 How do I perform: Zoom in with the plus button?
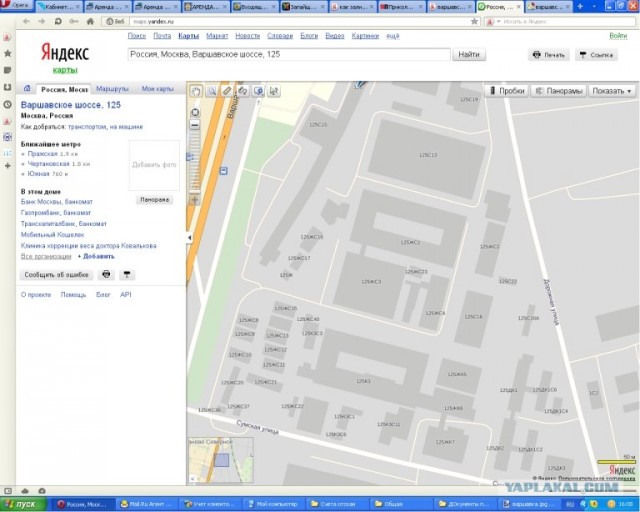[x=195, y=200]
